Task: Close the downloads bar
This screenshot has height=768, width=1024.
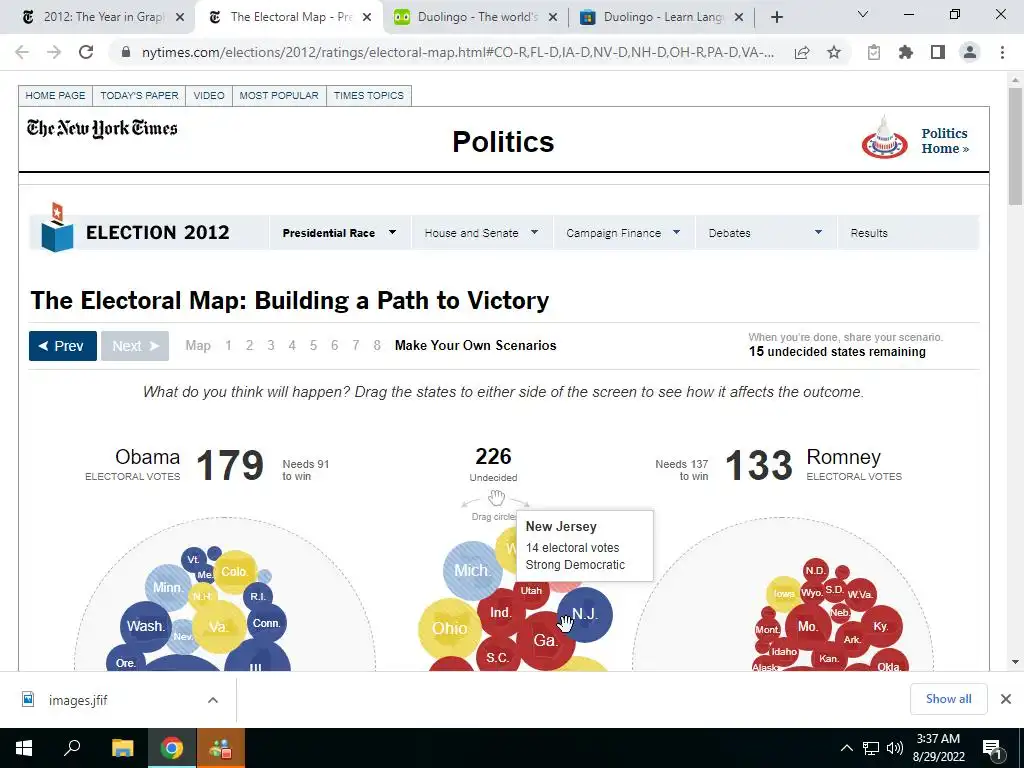Action: (x=1006, y=699)
